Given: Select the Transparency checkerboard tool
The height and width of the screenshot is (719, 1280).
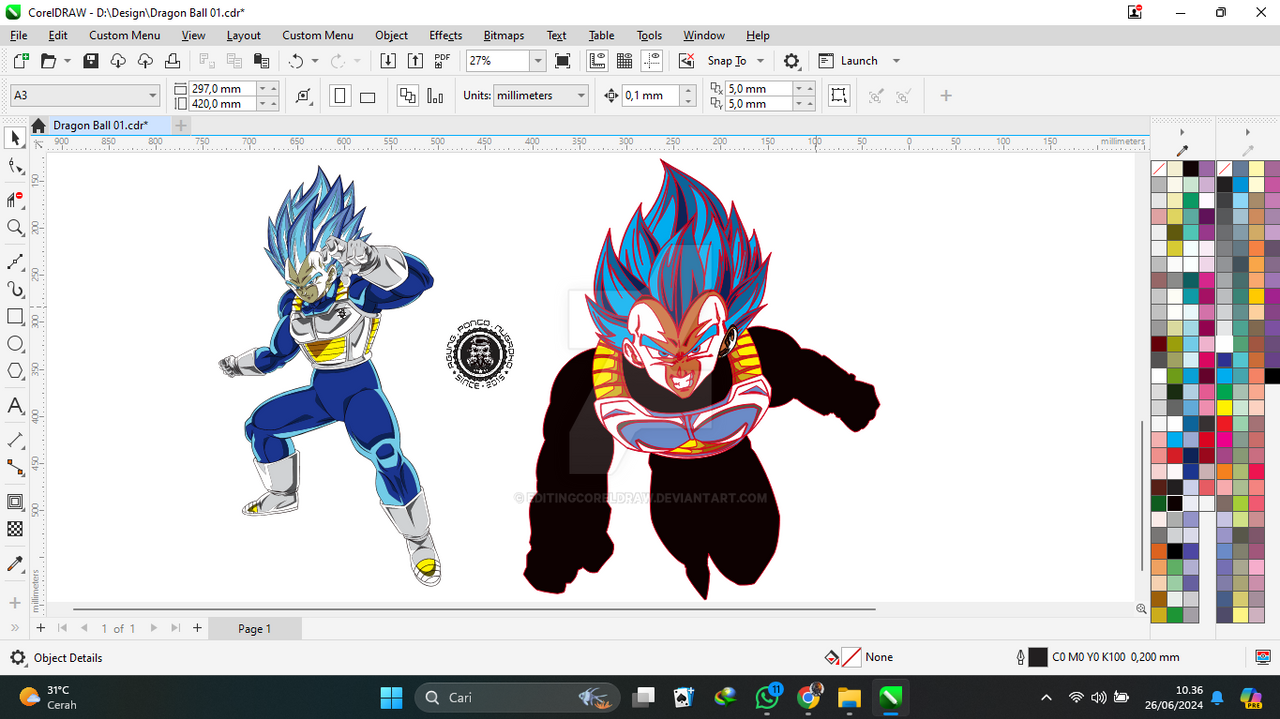Looking at the screenshot, I should tap(15, 529).
